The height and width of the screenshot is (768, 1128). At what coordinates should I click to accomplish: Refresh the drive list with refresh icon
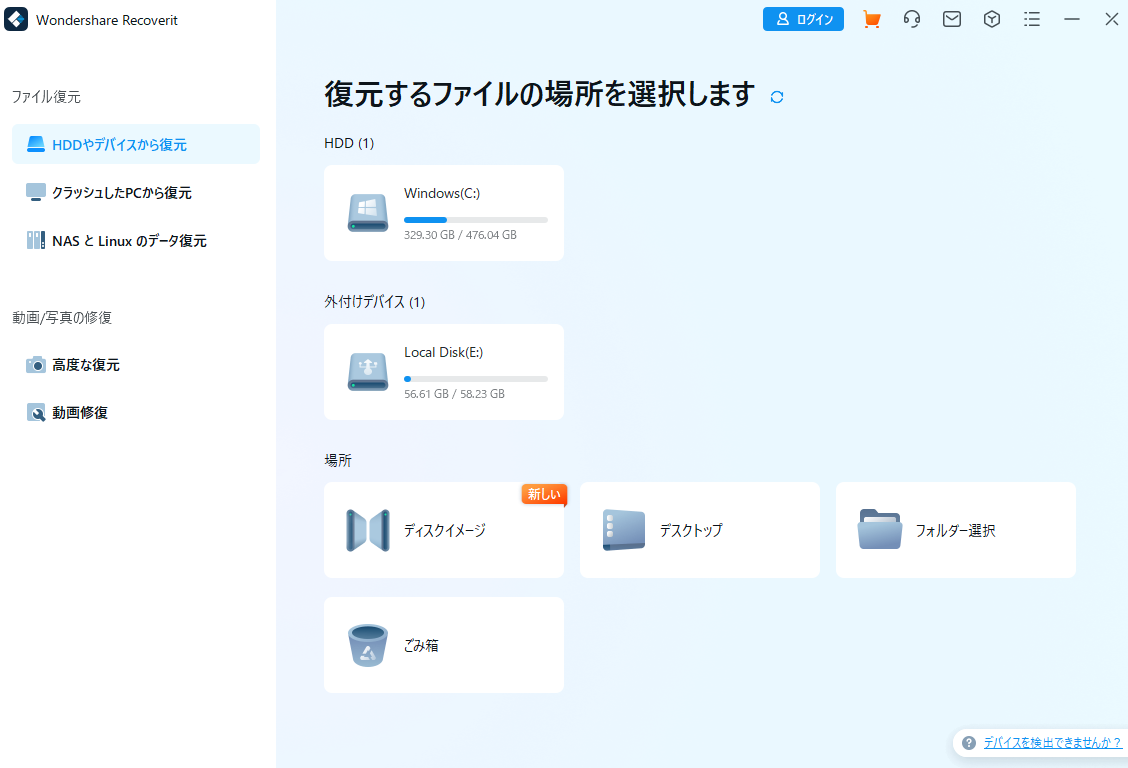pyautogui.click(x=777, y=97)
